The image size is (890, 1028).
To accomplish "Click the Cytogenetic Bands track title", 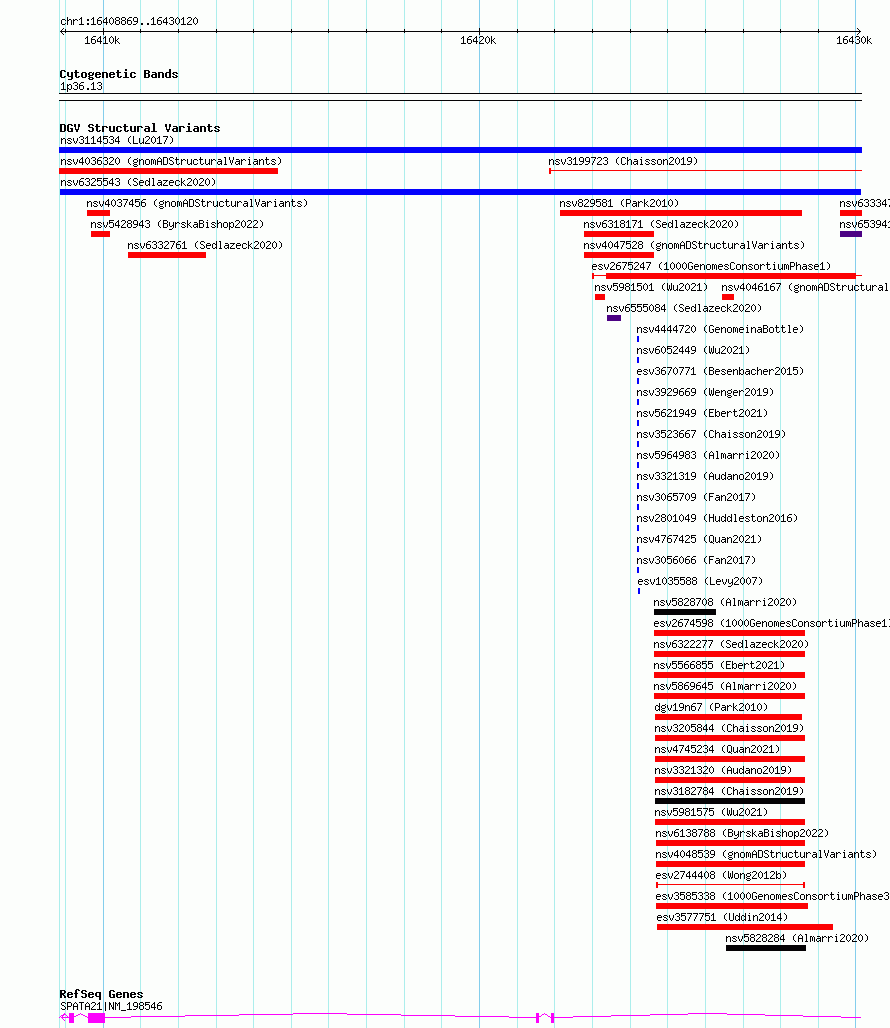I will 119,74.
